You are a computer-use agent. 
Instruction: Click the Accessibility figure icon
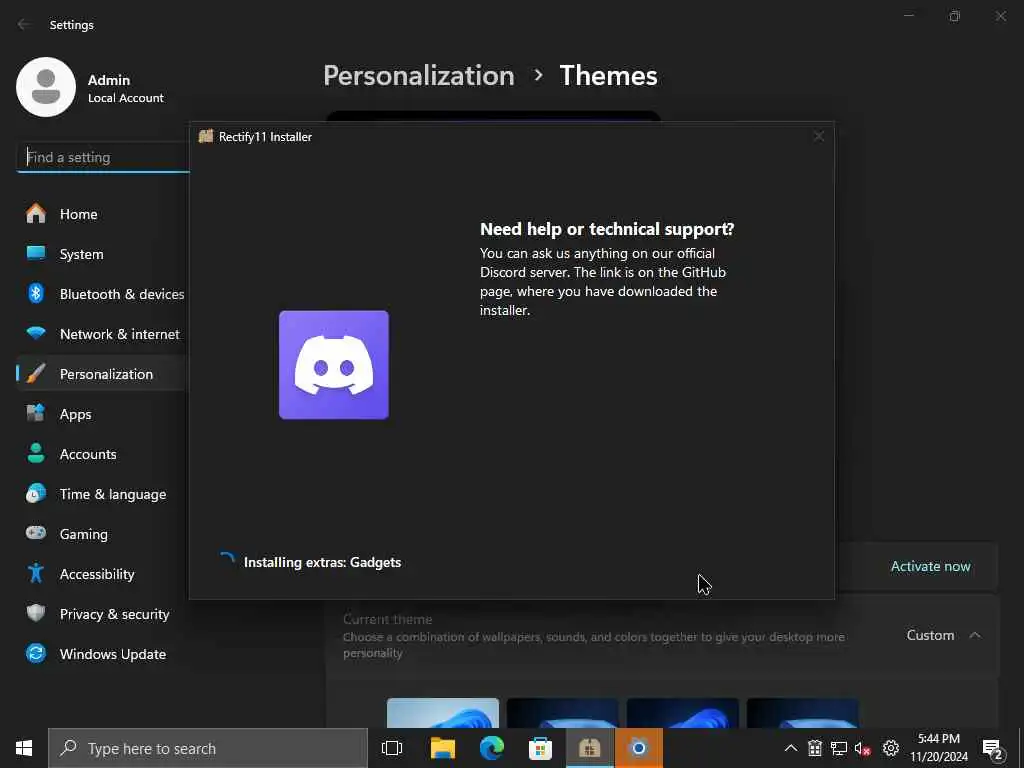click(36, 573)
